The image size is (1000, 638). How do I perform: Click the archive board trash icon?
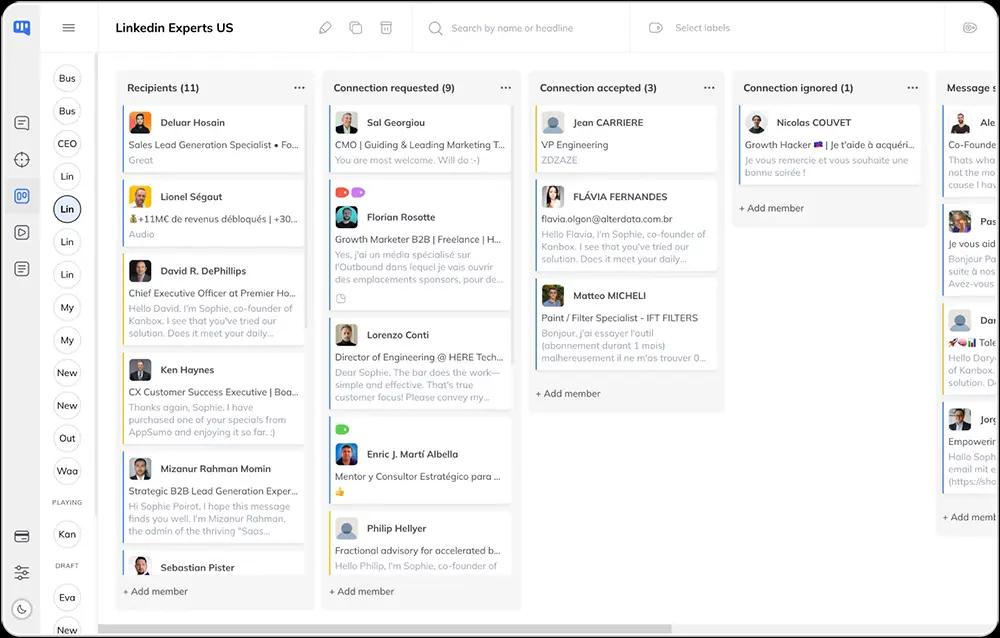coord(386,27)
